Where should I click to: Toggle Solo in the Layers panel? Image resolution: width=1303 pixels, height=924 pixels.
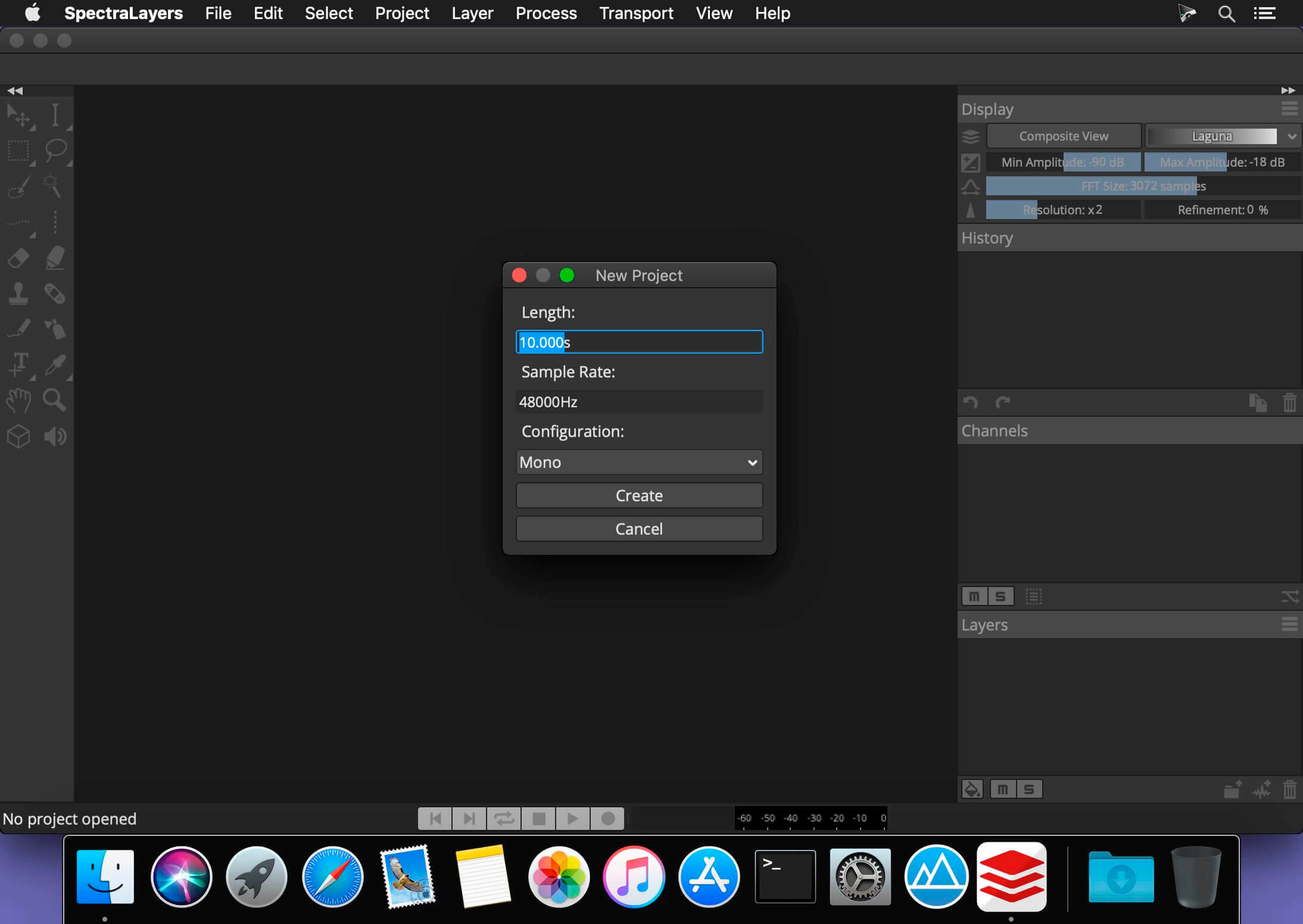click(x=1029, y=789)
